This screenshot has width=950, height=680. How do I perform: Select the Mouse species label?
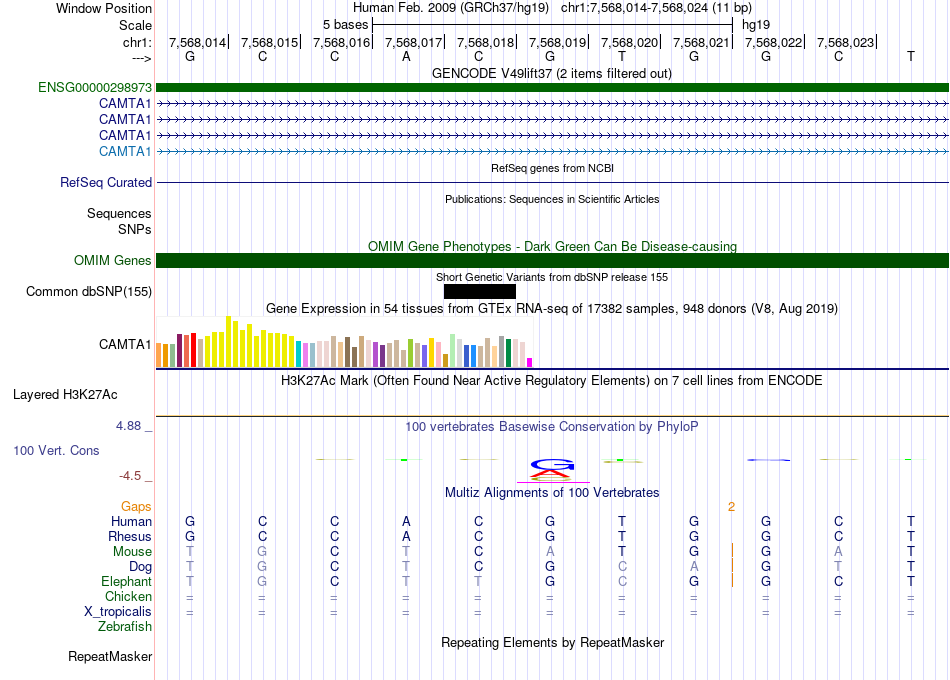pos(132,552)
